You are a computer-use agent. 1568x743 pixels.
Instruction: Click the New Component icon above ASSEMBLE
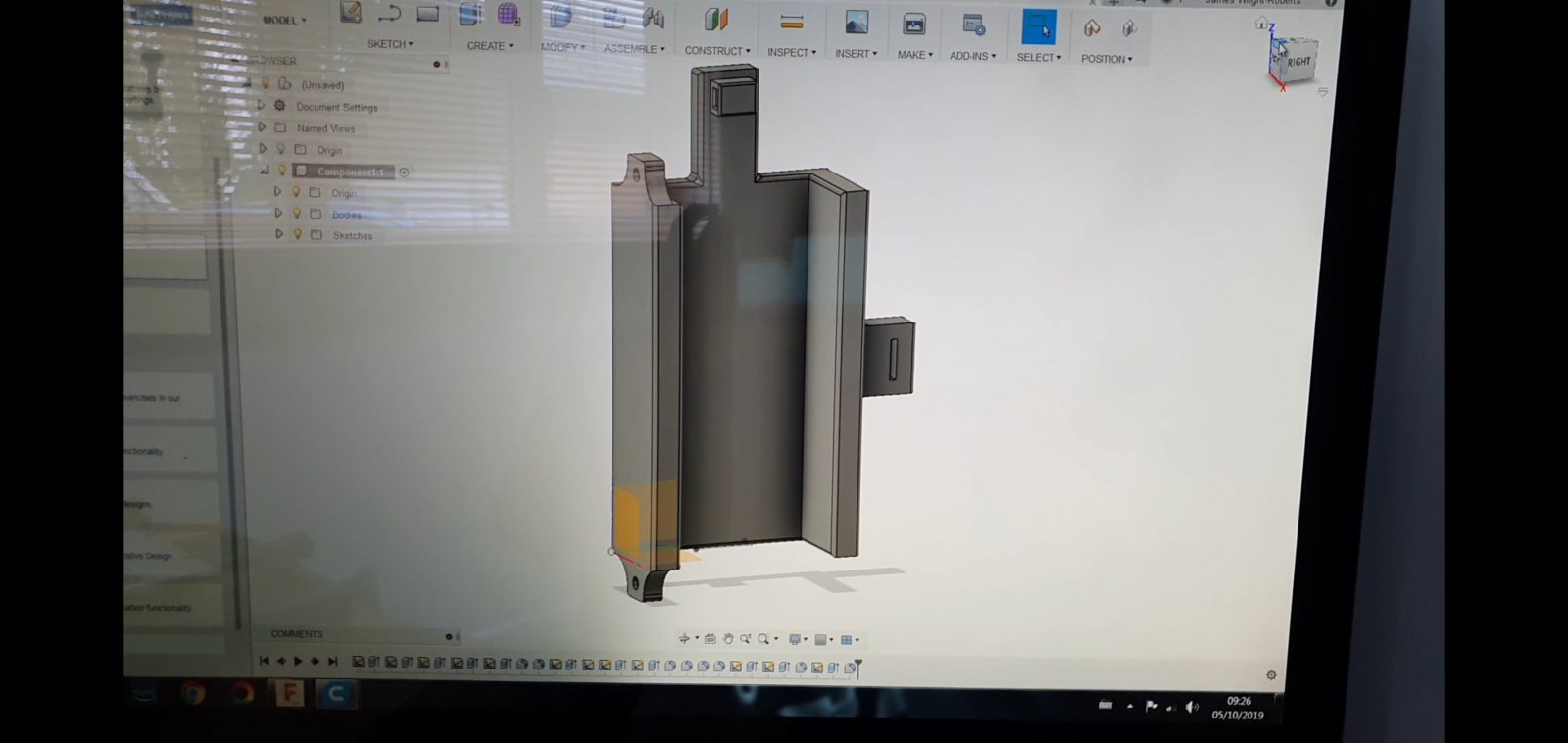tap(614, 18)
